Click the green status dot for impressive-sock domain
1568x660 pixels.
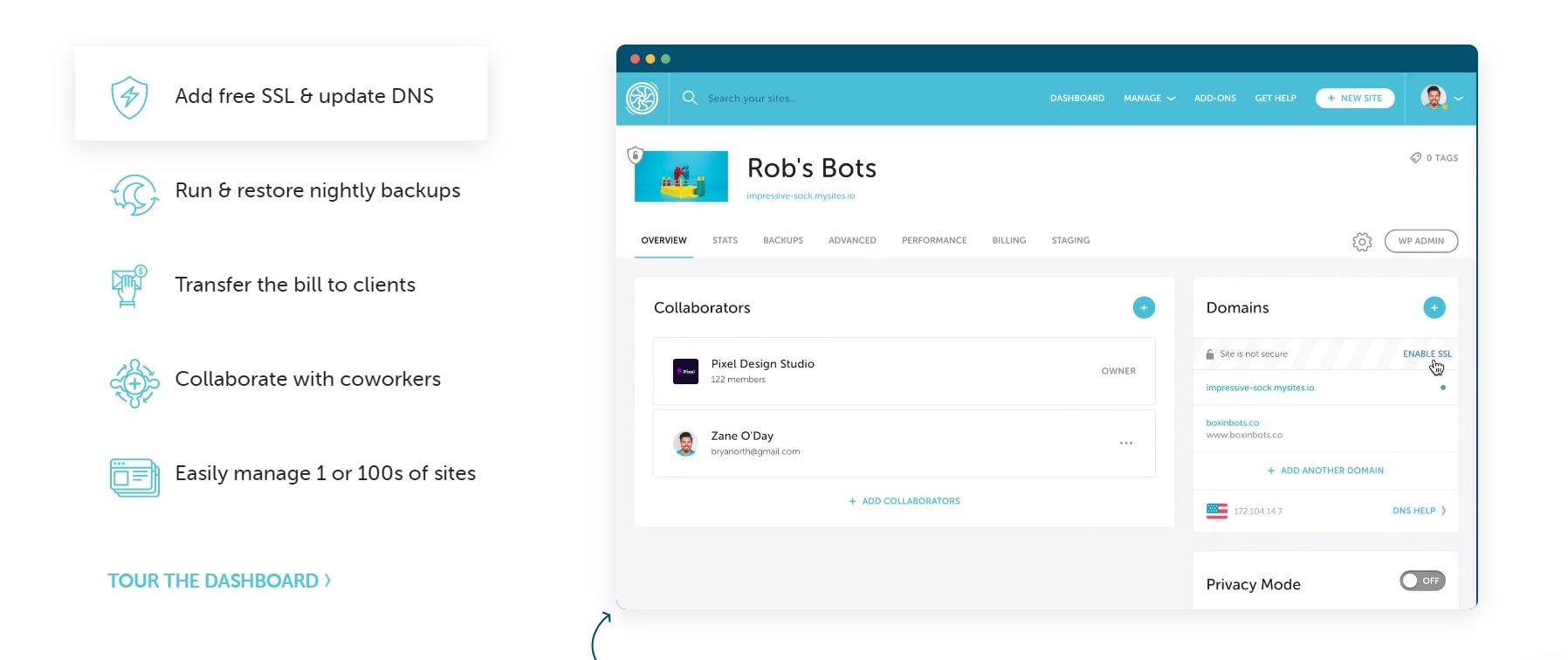(1442, 388)
